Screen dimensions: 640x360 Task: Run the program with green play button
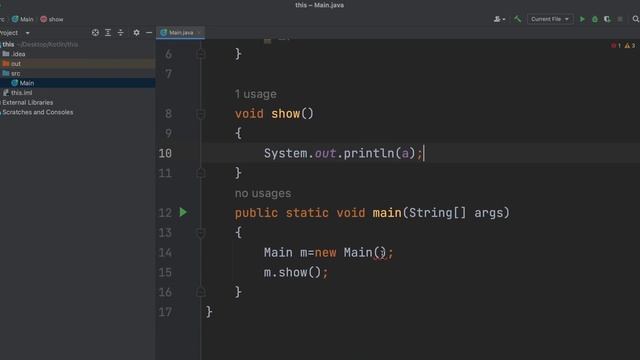point(582,19)
